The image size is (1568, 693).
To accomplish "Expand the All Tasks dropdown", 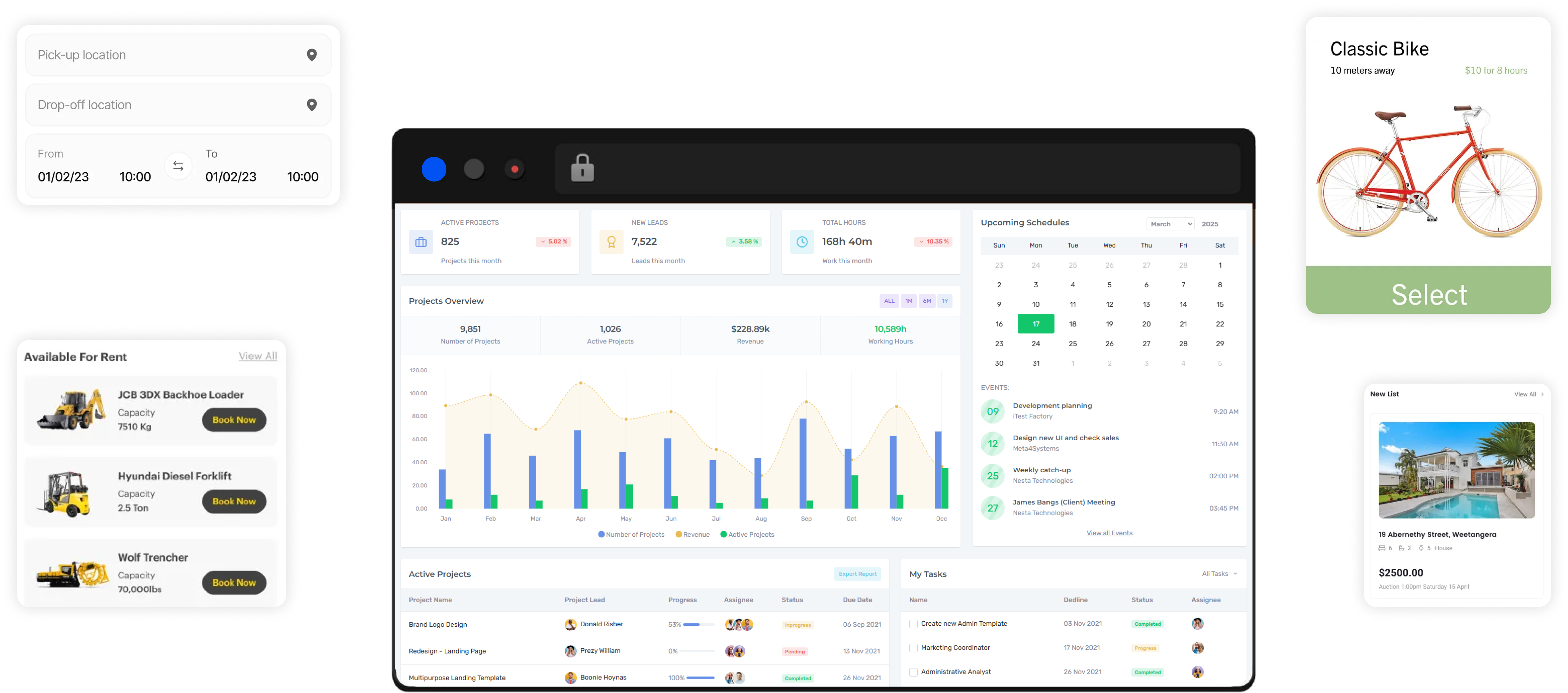I will pyautogui.click(x=1219, y=574).
